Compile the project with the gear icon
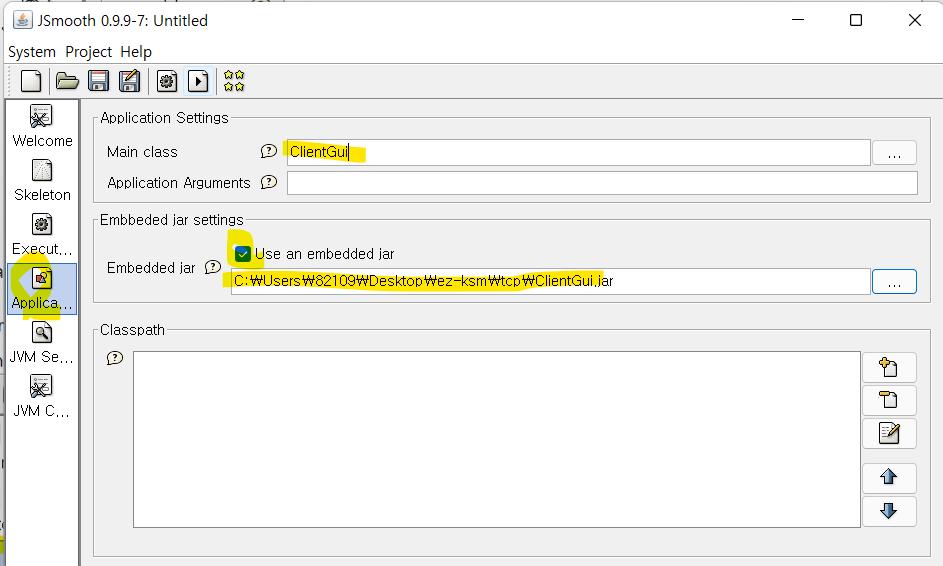The height and width of the screenshot is (566, 943). [167, 81]
